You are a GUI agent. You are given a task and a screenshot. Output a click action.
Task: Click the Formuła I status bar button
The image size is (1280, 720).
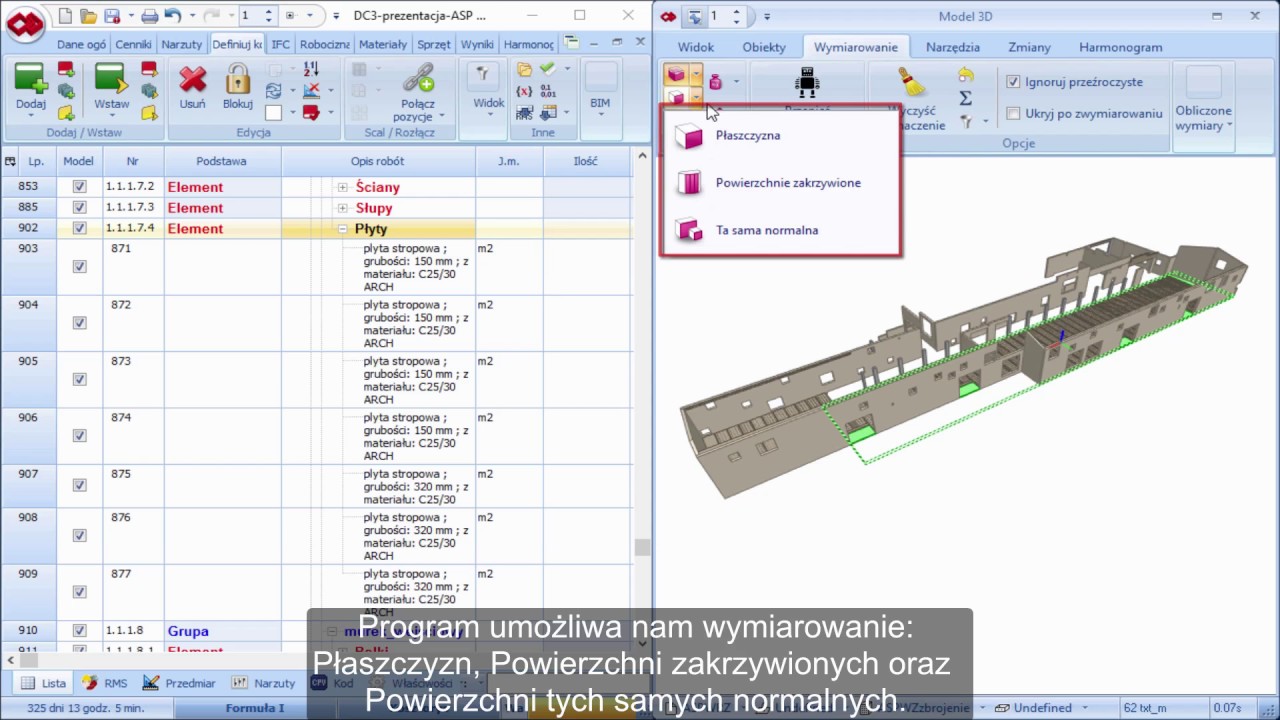[x=255, y=708]
